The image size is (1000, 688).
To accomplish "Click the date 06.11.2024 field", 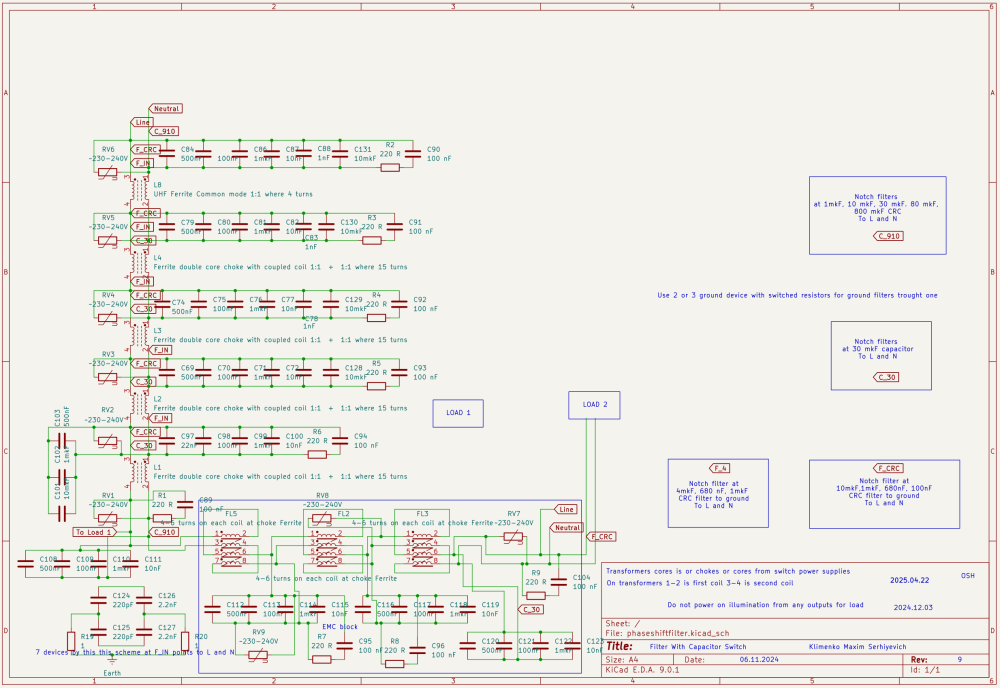I will 759,659.
